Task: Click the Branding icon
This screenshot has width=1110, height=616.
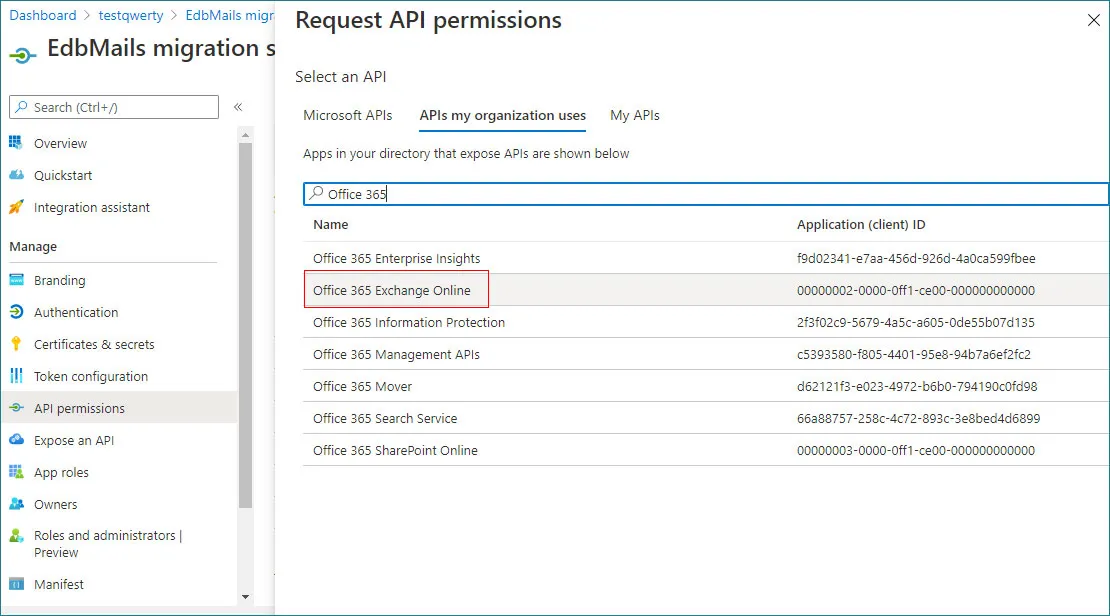Action: coord(16,280)
